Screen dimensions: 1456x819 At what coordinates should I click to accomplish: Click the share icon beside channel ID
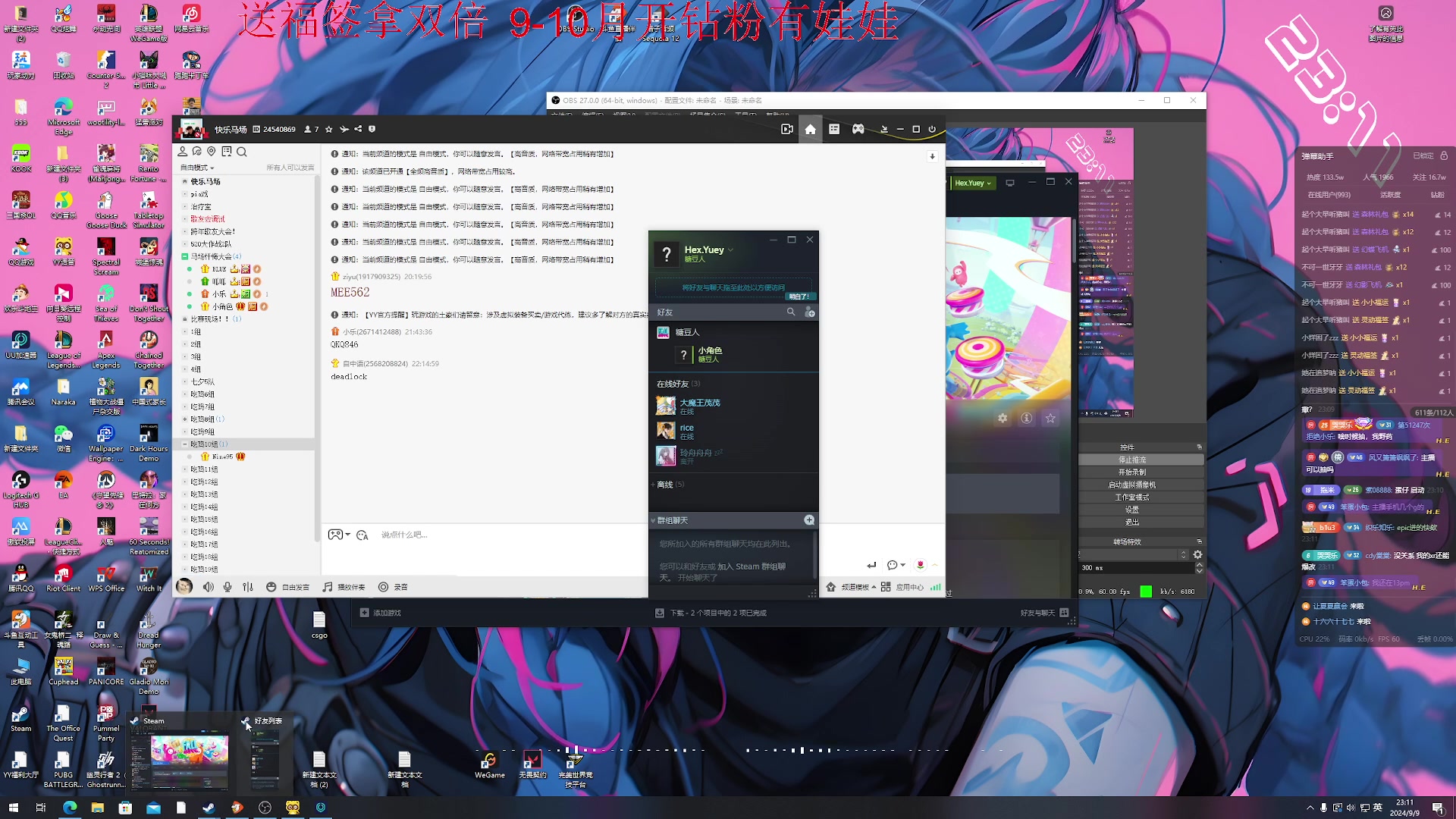coord(358,129)
